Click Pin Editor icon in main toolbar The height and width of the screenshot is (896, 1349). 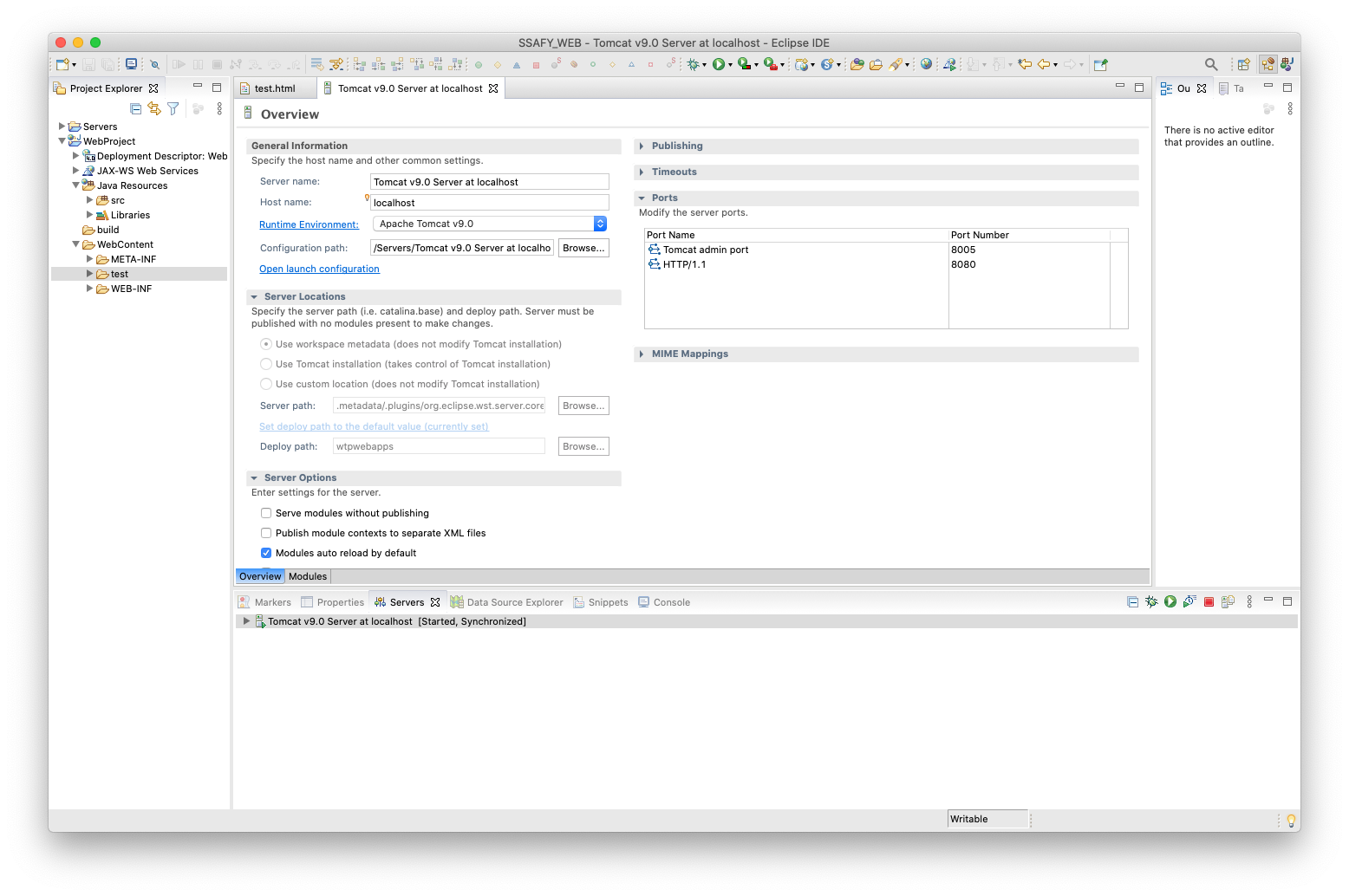point(1101,64)
